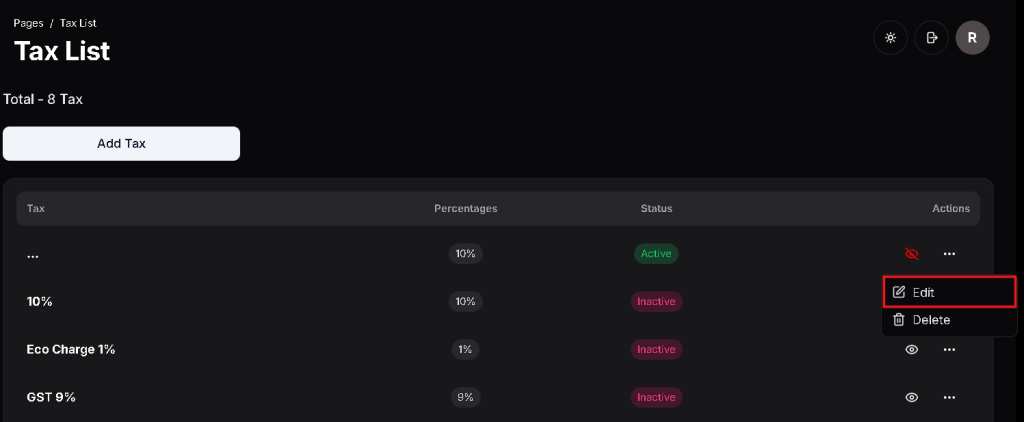The image size is (1024, 422).
Task: Open the user avatar labeled R
Action: (972, 38)
